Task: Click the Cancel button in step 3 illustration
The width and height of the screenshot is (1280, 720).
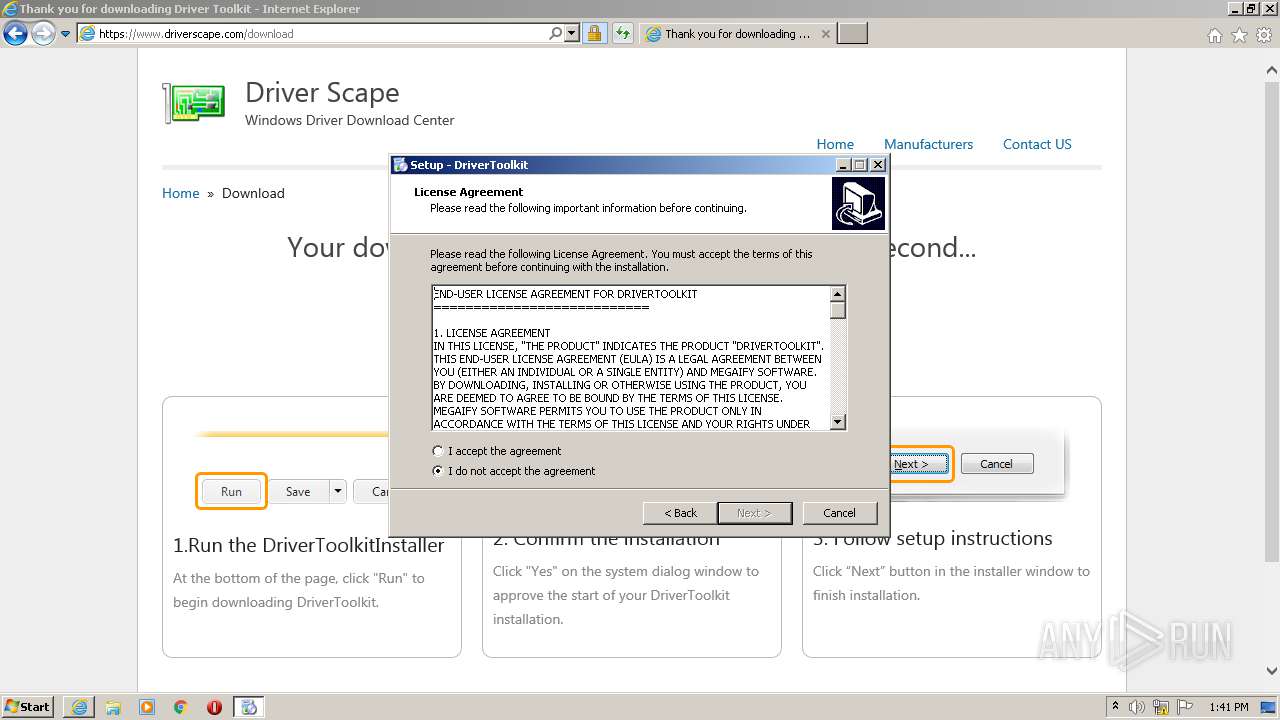Action: click(996, 464)
